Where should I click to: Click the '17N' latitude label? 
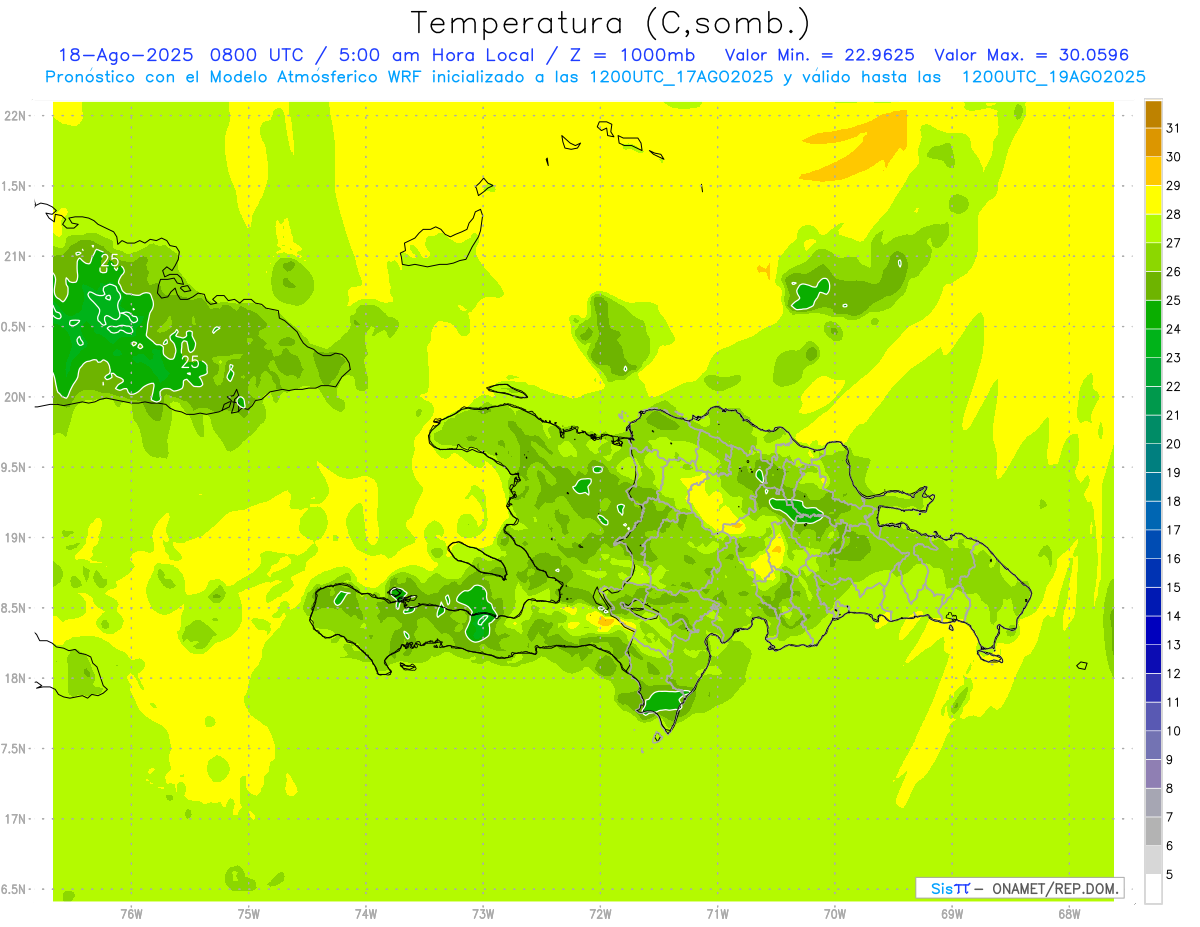15,820
